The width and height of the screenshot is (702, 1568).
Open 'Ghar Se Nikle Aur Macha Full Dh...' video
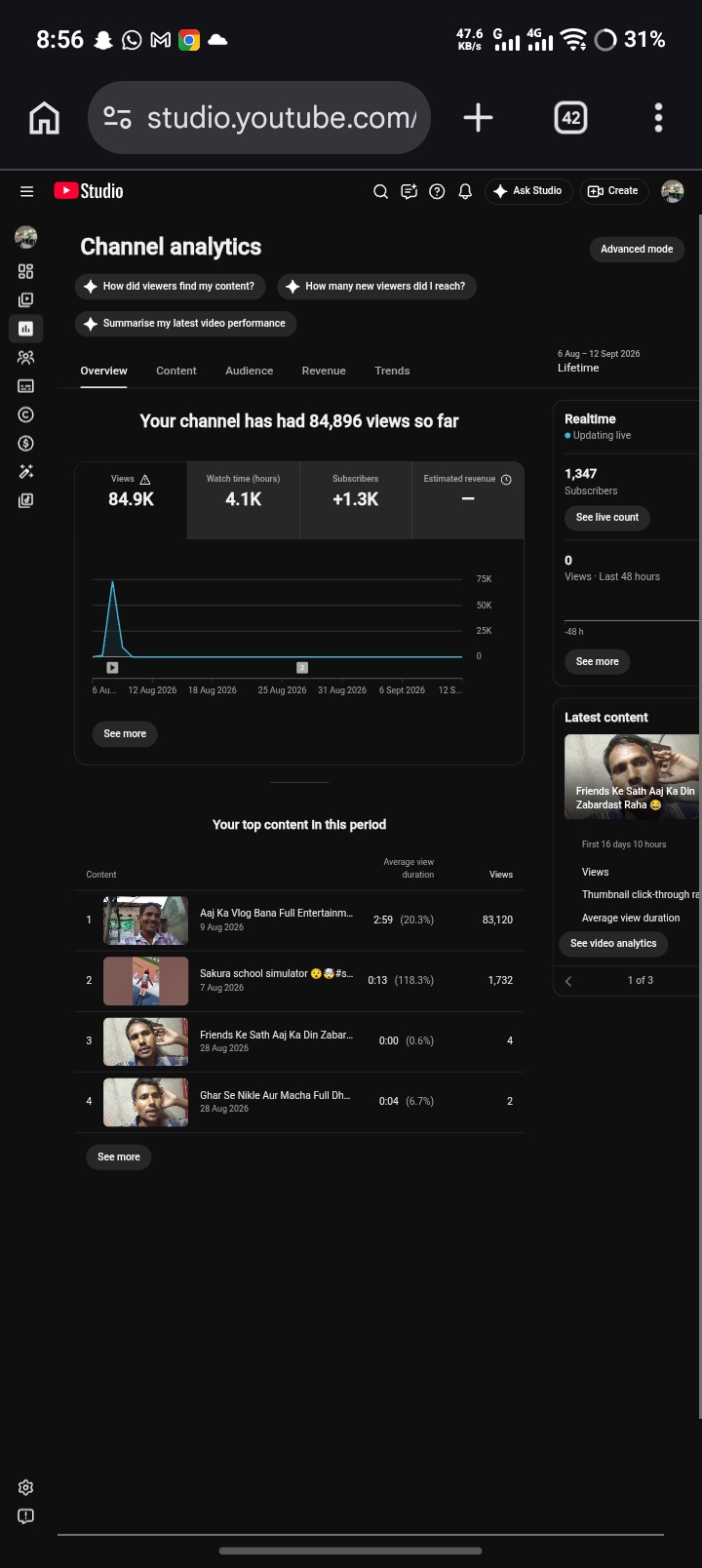click(x=275, y=1095)
